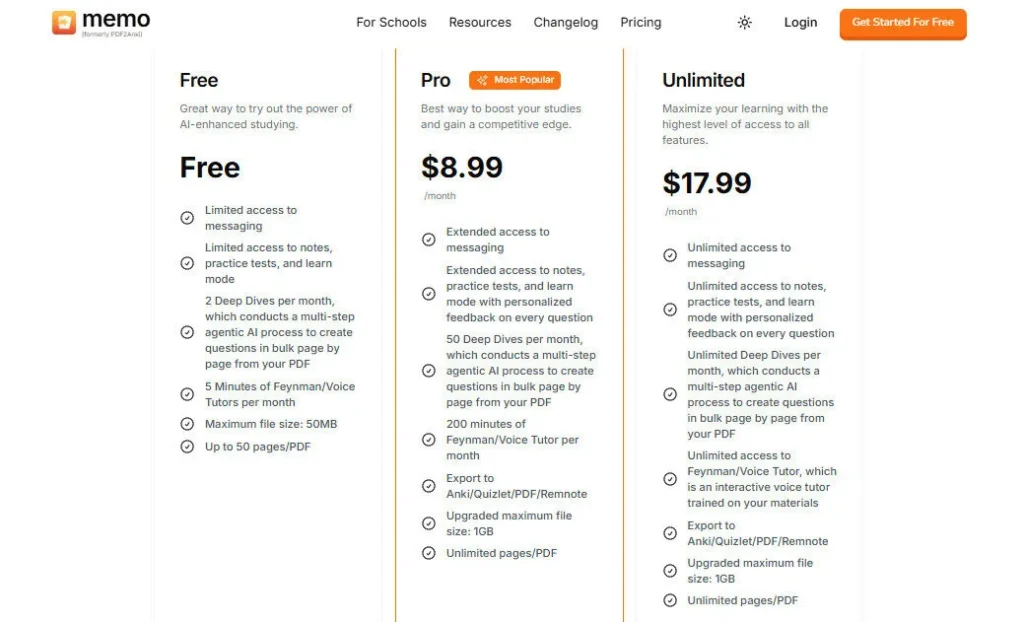This screenshot has width=1024, height=622.
Task: Navigate to the Pricing page
Action: (640, 23)
